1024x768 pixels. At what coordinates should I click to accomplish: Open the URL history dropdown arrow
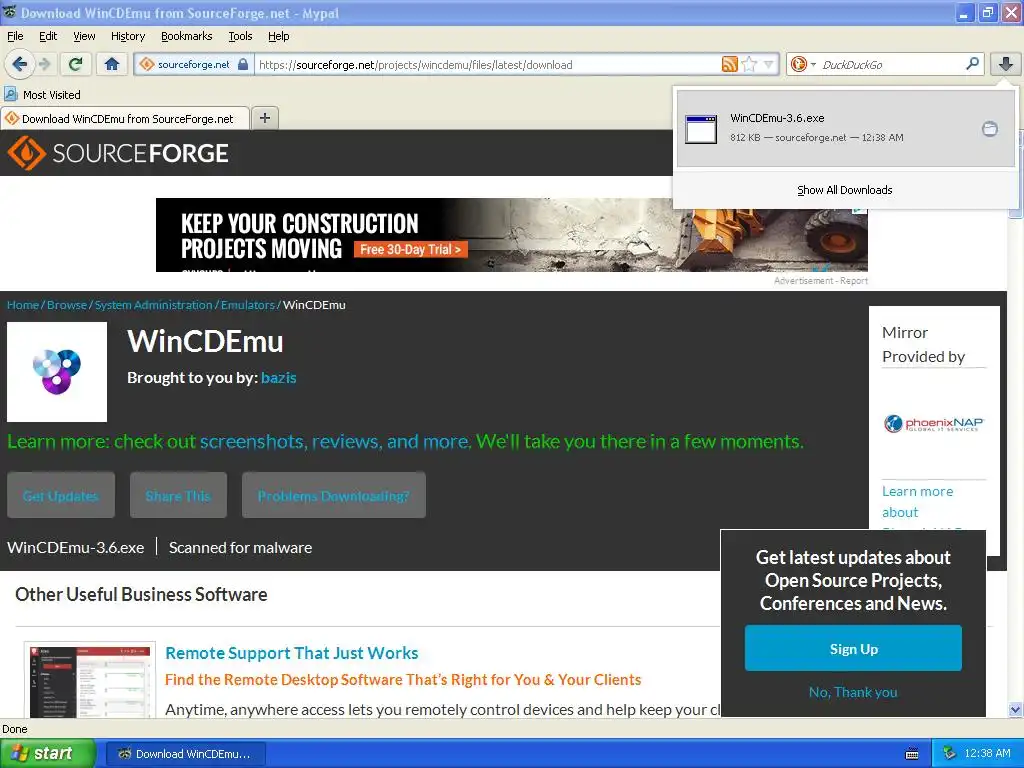[x=769, y=64]
